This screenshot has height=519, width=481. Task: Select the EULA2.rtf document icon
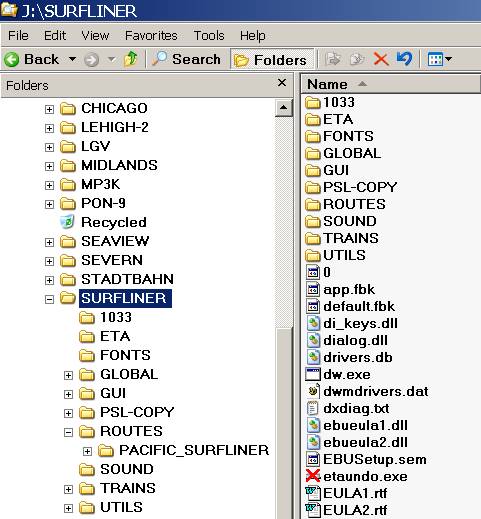click(x=313, y=510)
